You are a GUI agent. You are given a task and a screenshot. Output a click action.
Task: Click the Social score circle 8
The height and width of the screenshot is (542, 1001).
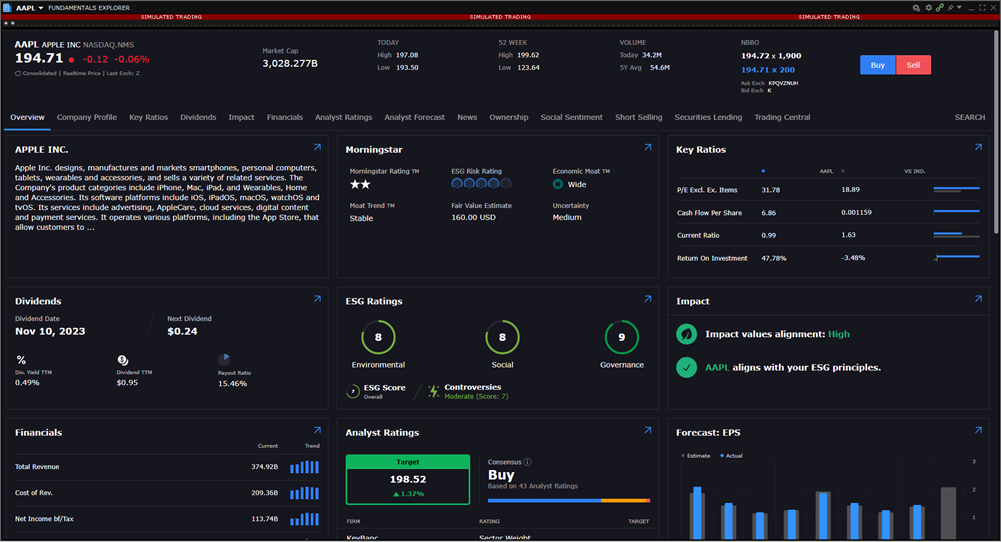point(502,337)
